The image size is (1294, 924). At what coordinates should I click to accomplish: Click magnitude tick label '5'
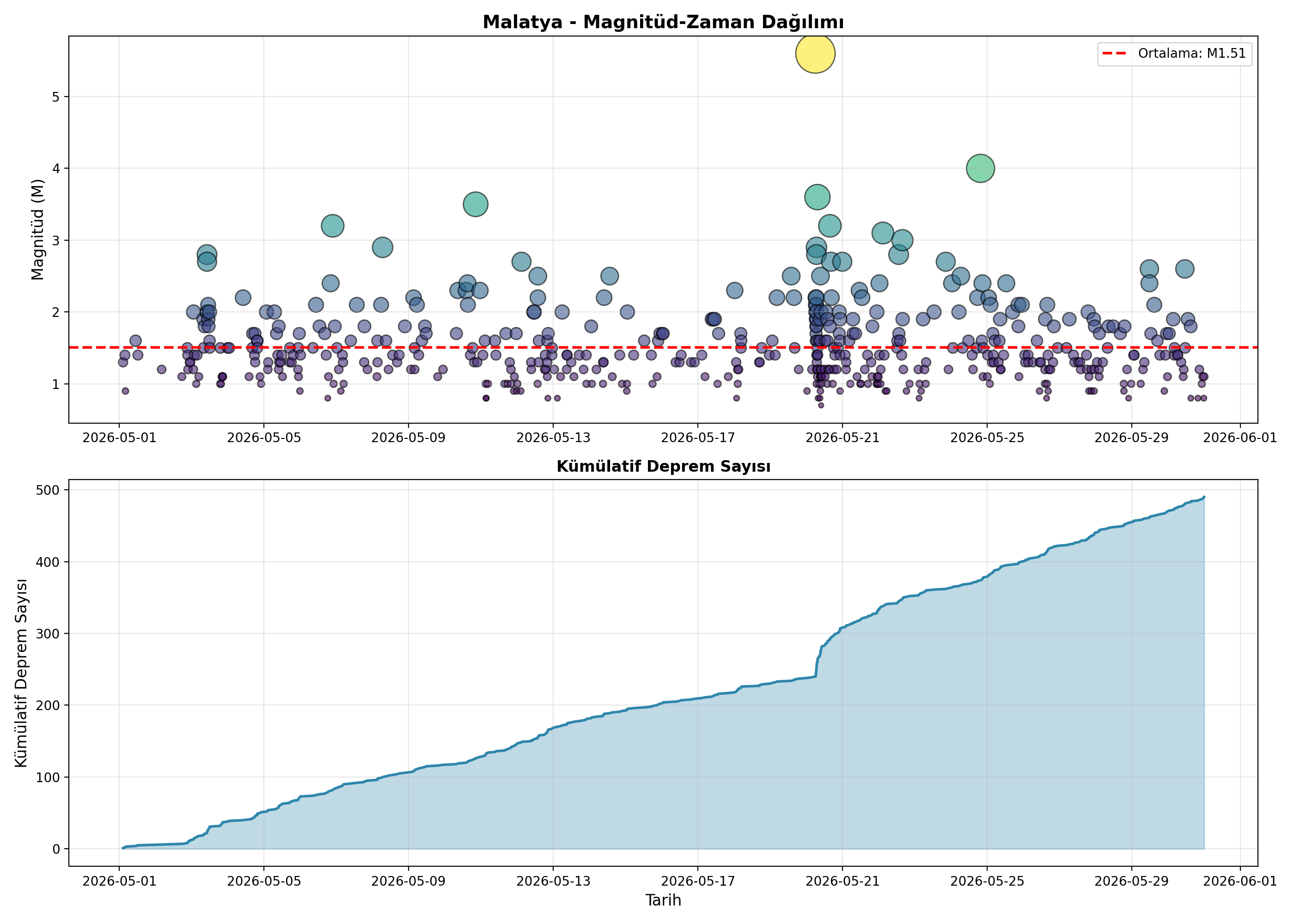(56, 97)
